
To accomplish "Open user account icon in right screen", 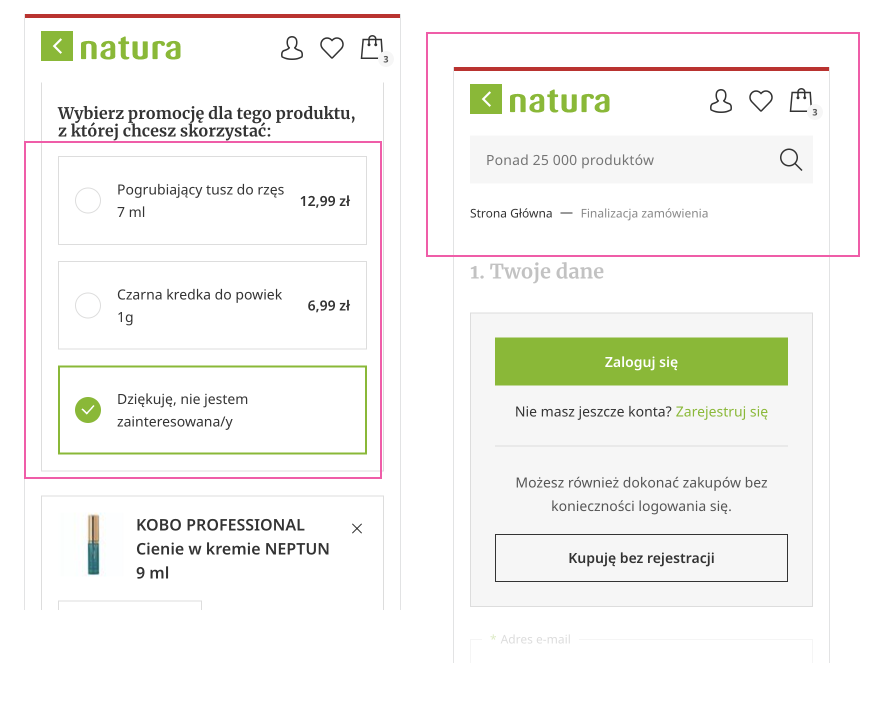I will (720, 101).
